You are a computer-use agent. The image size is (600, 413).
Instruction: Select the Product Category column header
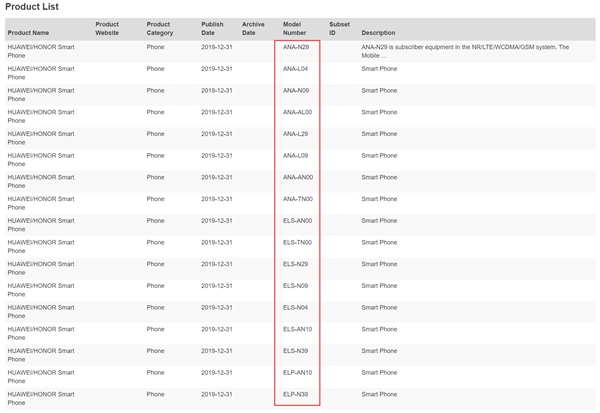point(160,29)
